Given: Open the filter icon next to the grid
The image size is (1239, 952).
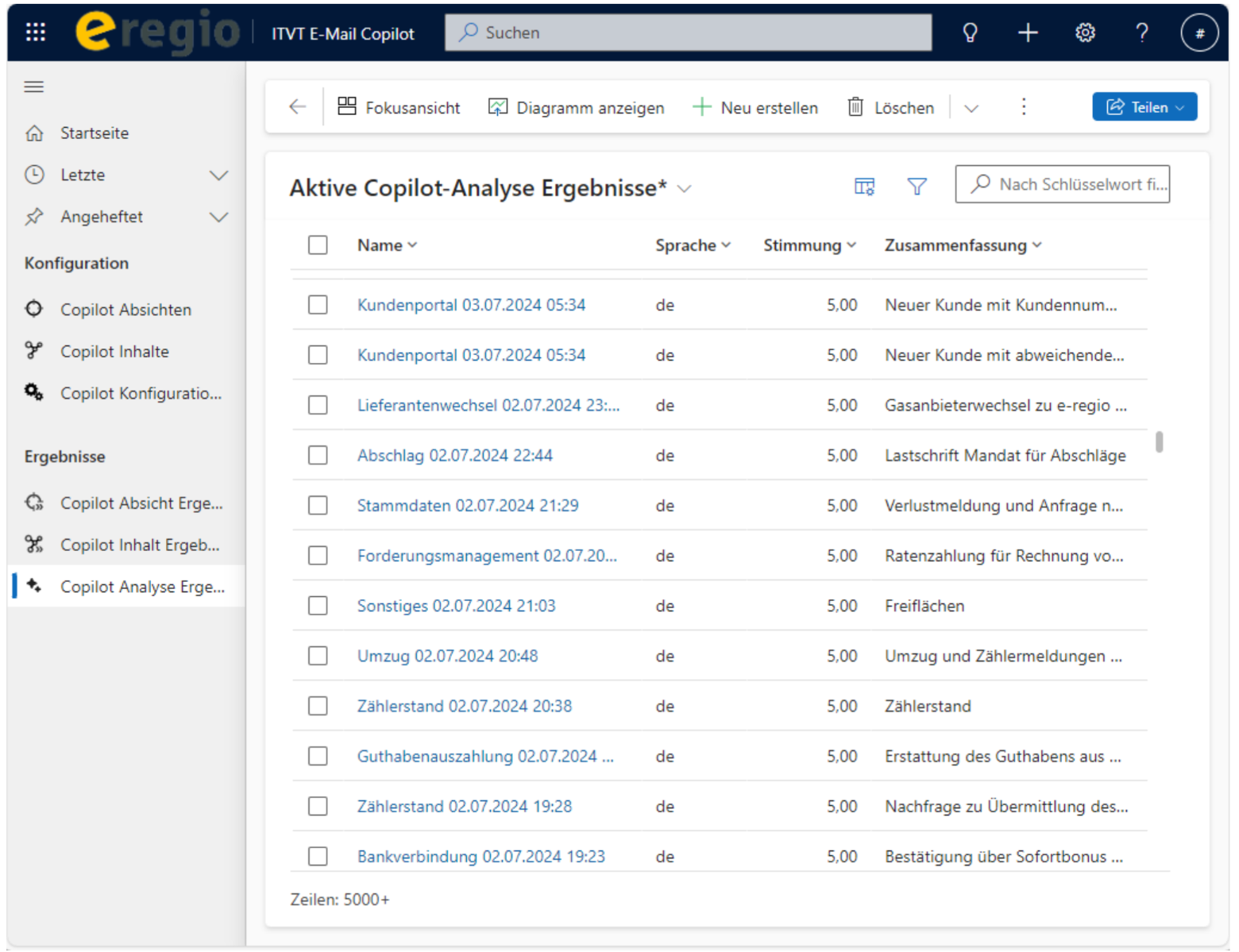Looking at the screenshot, I should tap(917, 186).
